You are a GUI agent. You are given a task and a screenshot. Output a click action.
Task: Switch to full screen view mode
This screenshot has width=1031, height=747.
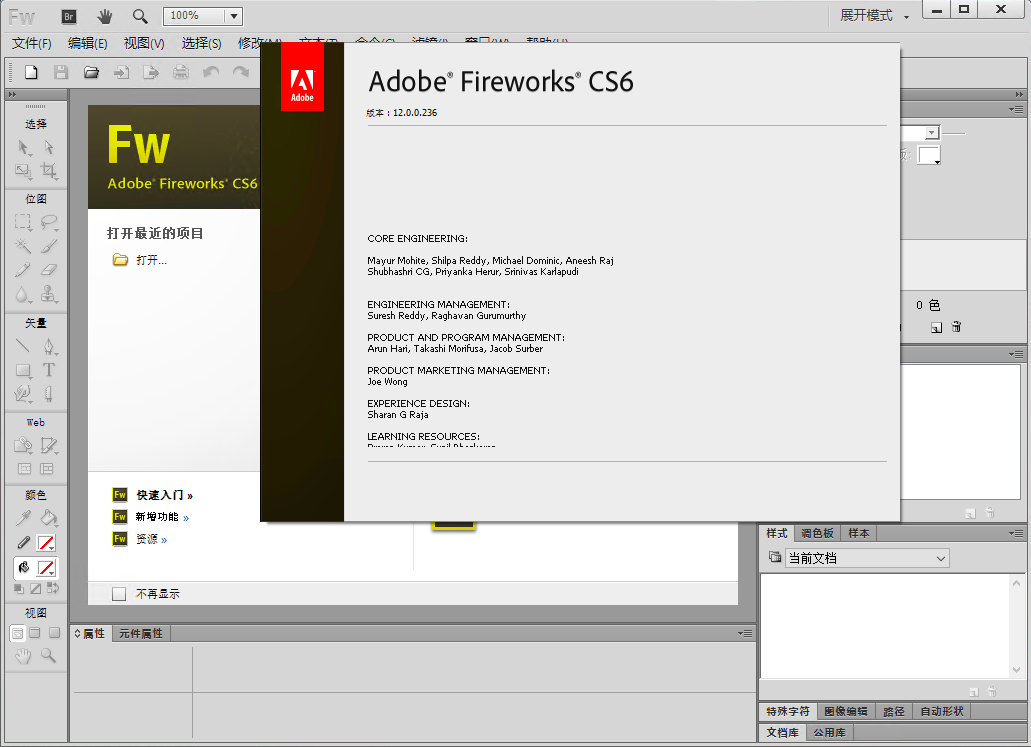tap(54, 633)
